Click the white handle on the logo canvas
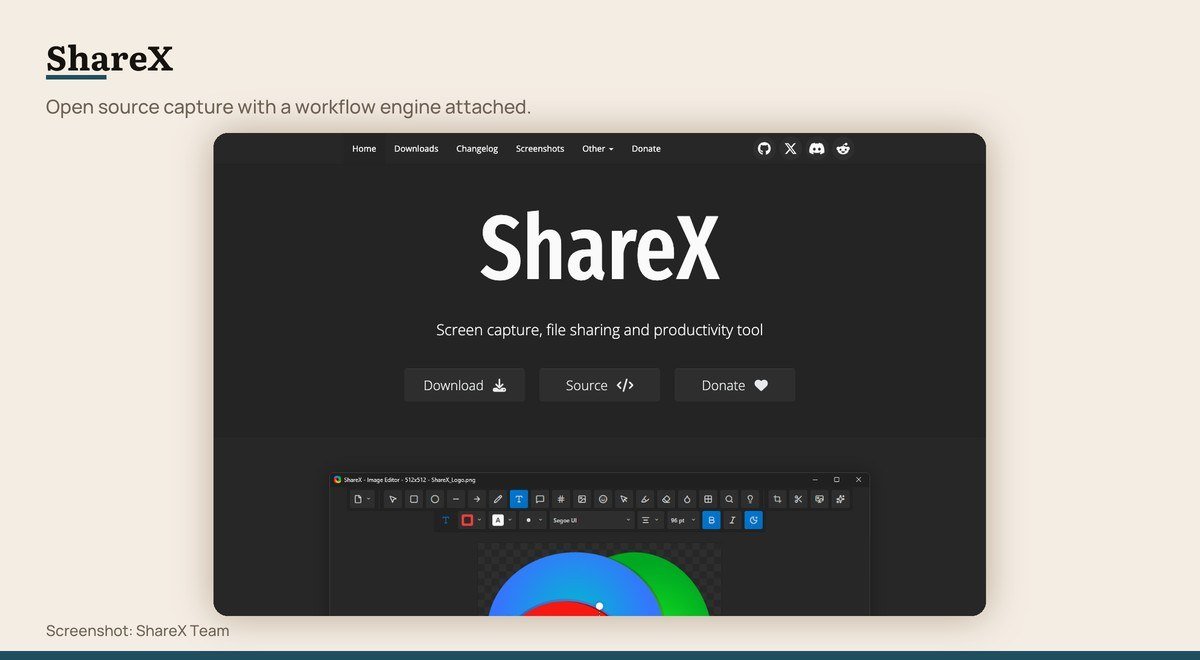The height and width of the screenshot is (660, 1200). click(600, 606)
